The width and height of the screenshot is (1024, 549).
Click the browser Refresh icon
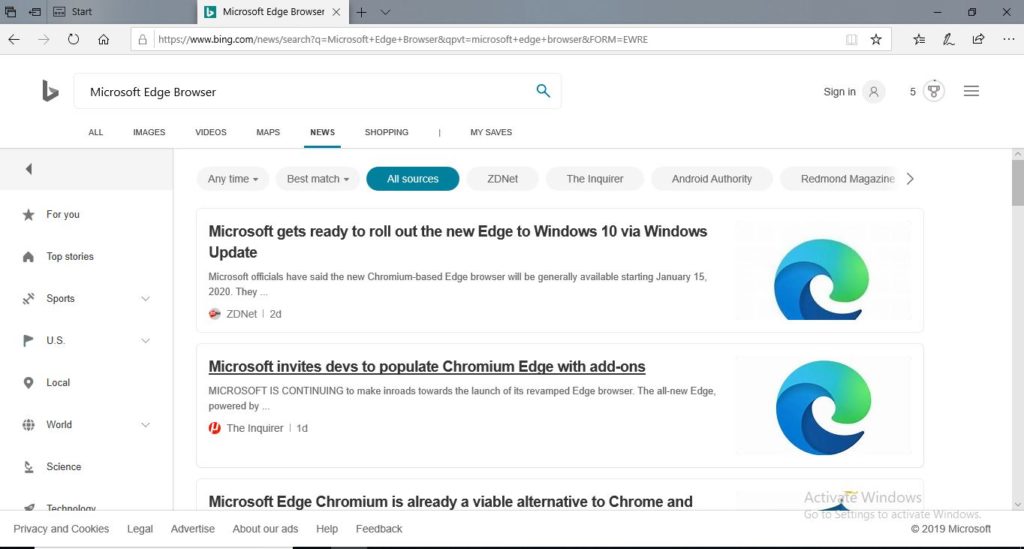[x=73, y=39]
